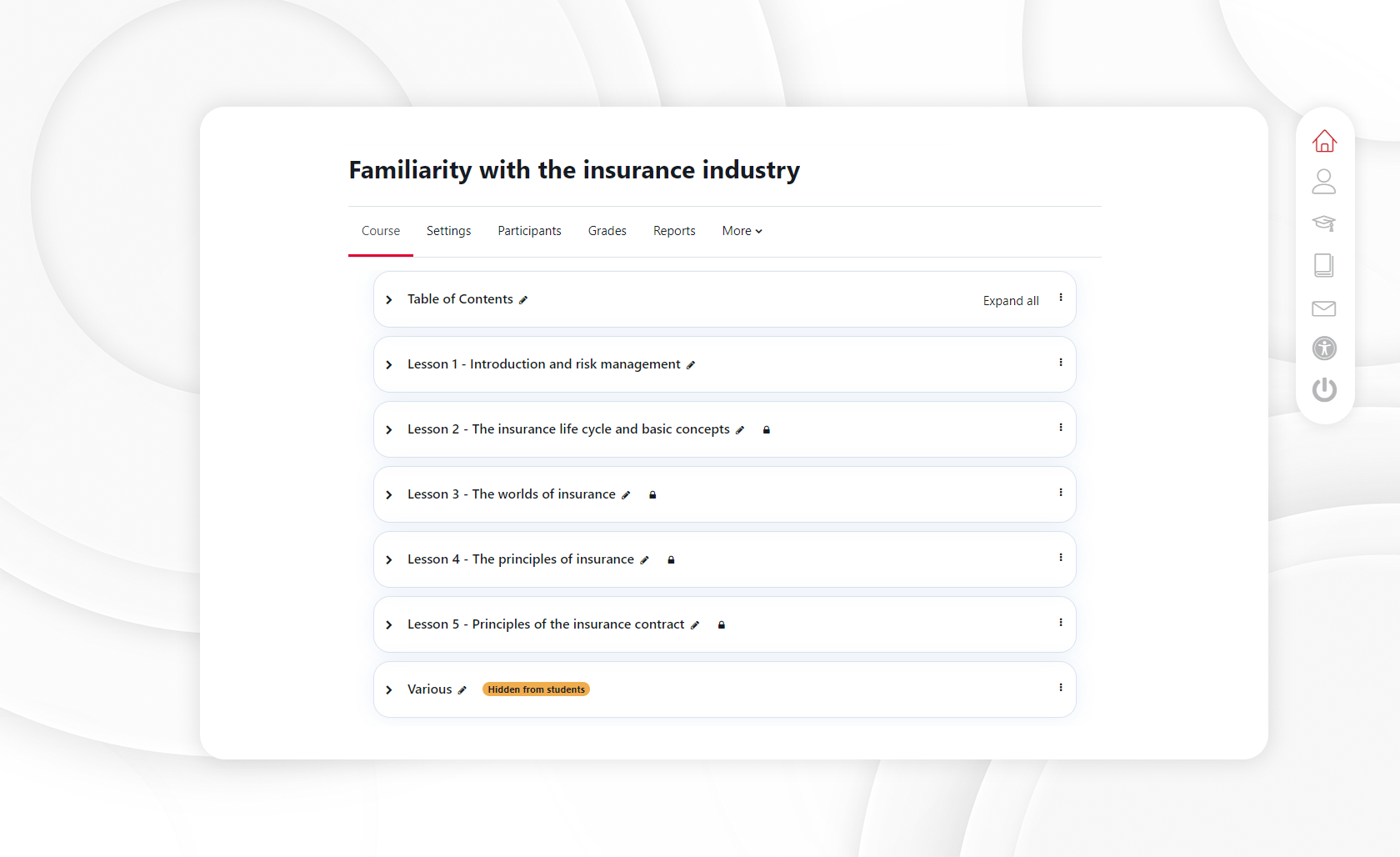
Task: Open the Lesson 5 three-dot actions menu
Action: coord(1061,623)
